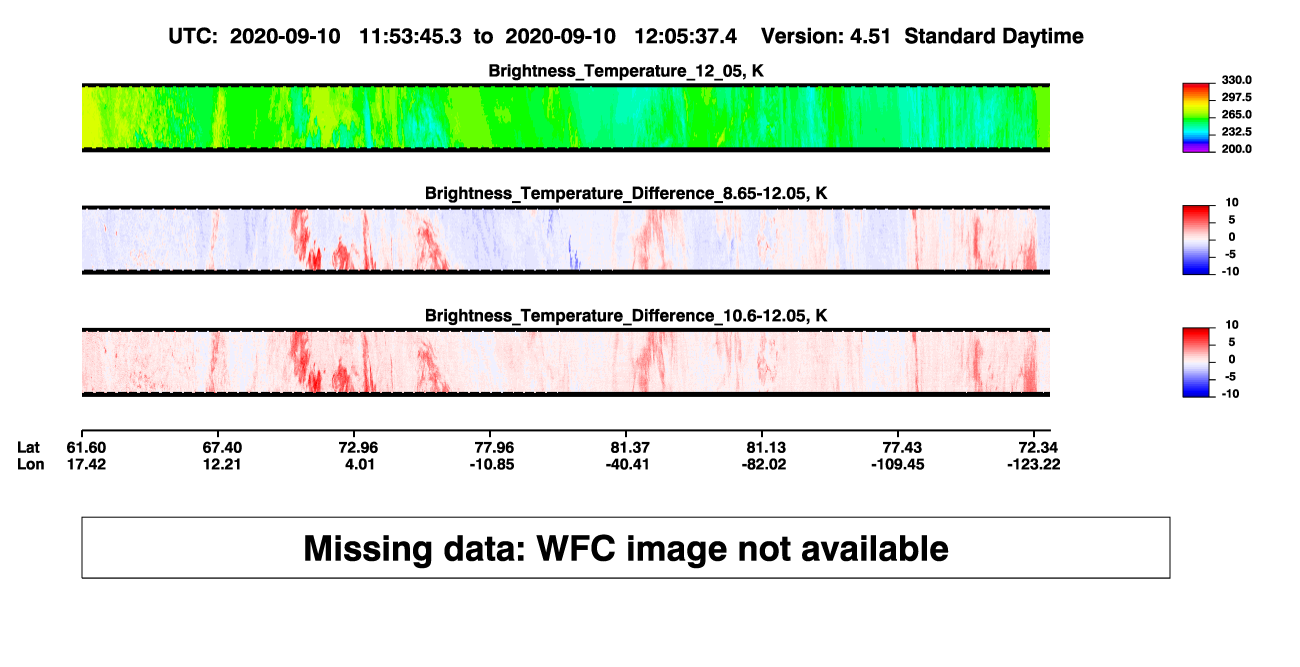Click latitude value 77.96
Image resolution: width=1300 pixels, height=667 pixels.
pyautogui.click(x=497, y=447)
